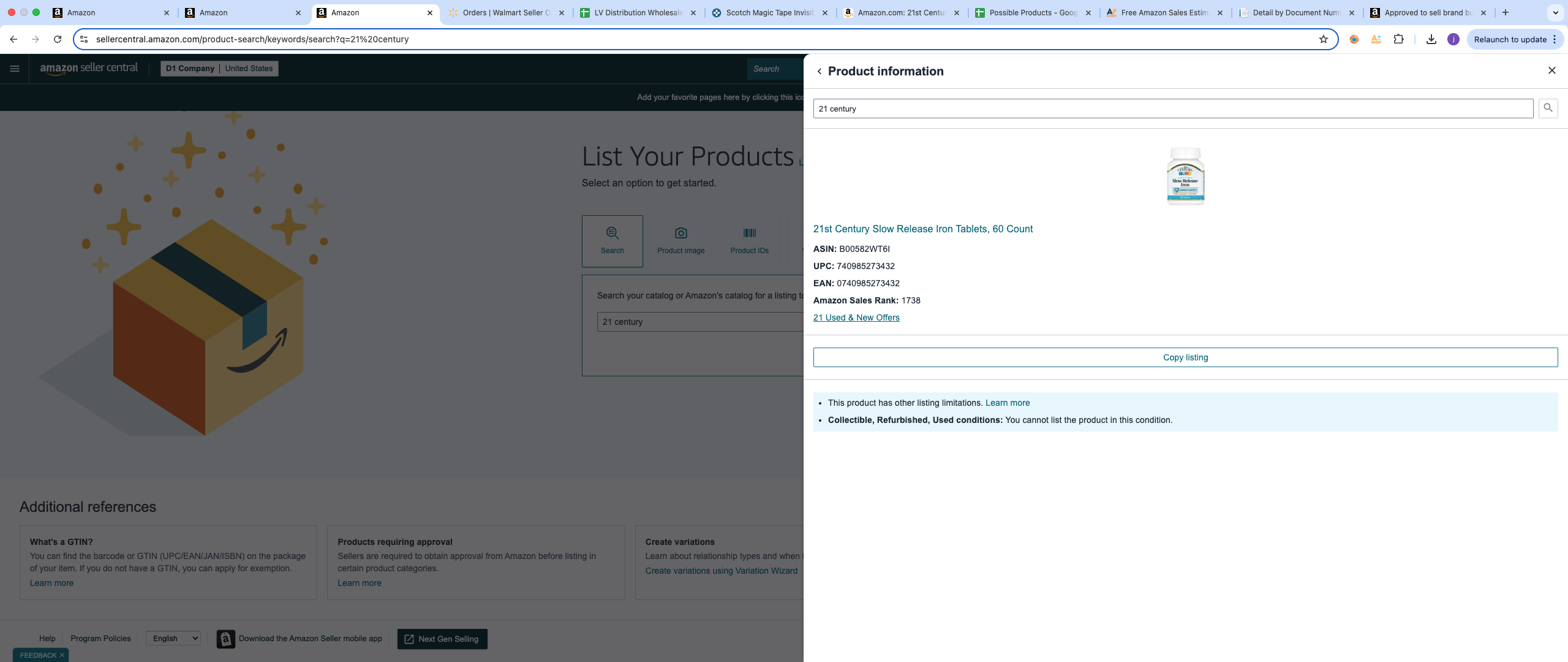This screenshot has width=1568, height=662.
Task: Click the Amazon Seller Central logo
Action: pyautogui.click(x=89, y=68)
